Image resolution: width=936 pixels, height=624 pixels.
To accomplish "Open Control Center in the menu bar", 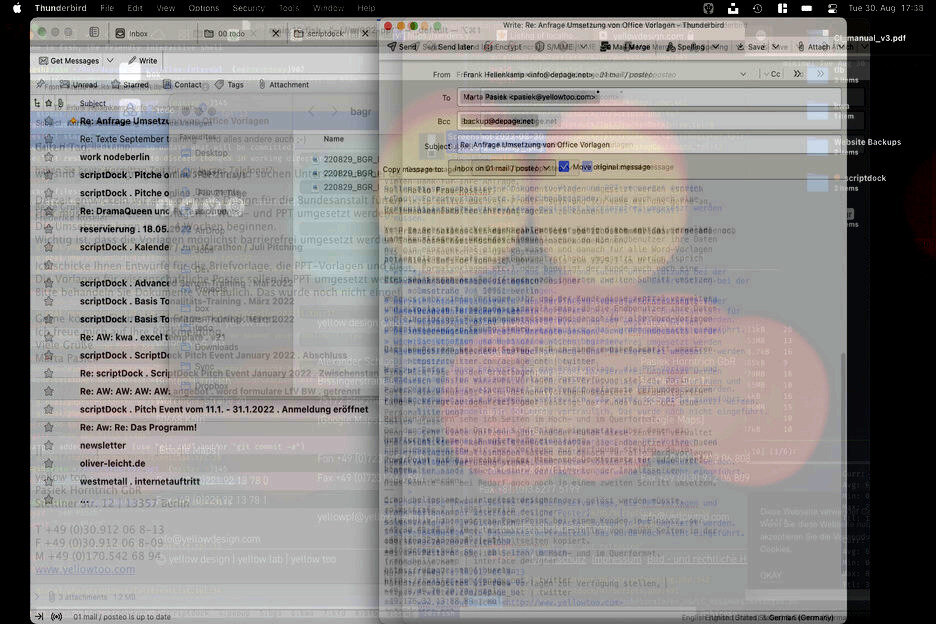I will coord(832,8).
